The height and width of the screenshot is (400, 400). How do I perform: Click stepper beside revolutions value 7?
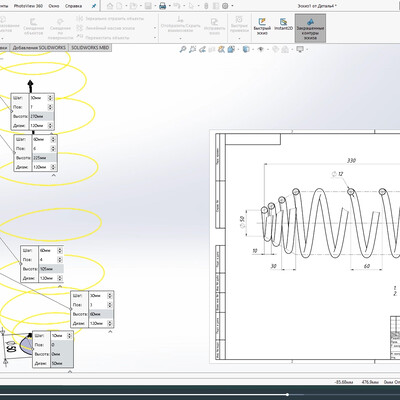point(50,107)
